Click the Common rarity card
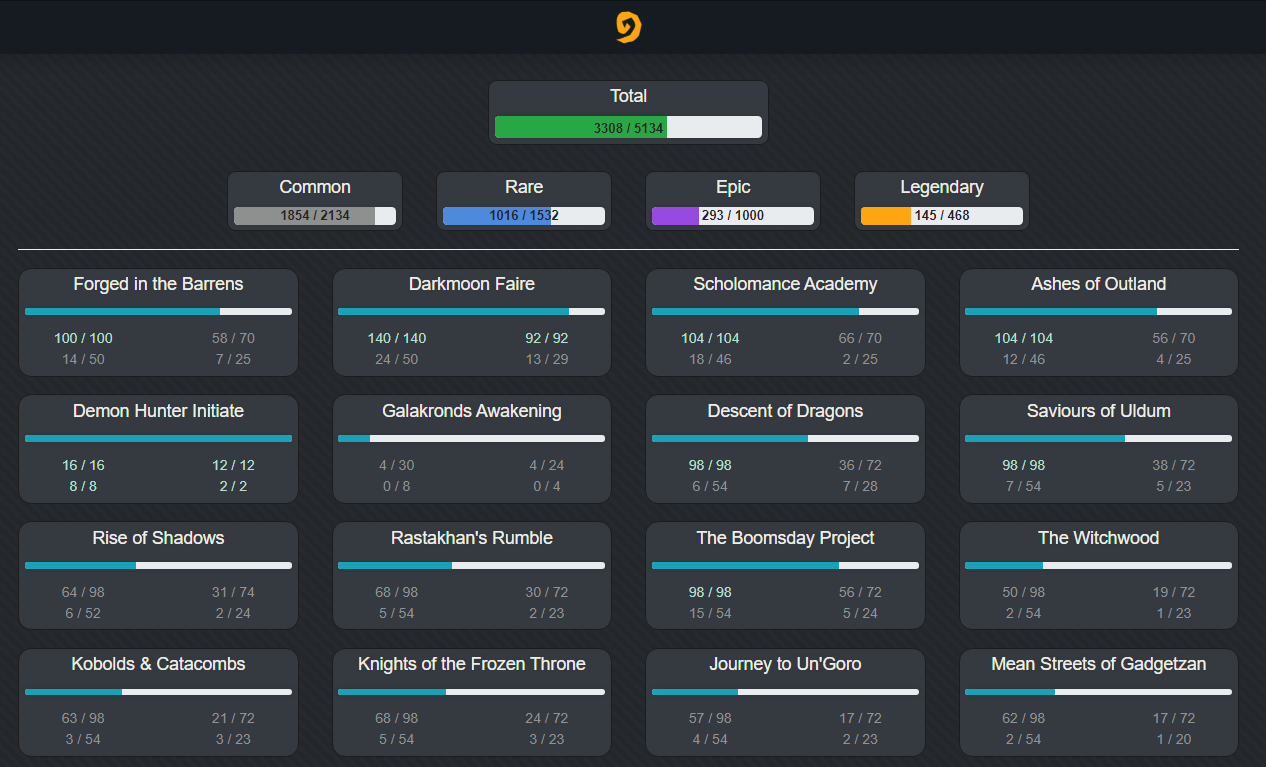The height and width of the screenshot is (767, 1266). [314, 200]
